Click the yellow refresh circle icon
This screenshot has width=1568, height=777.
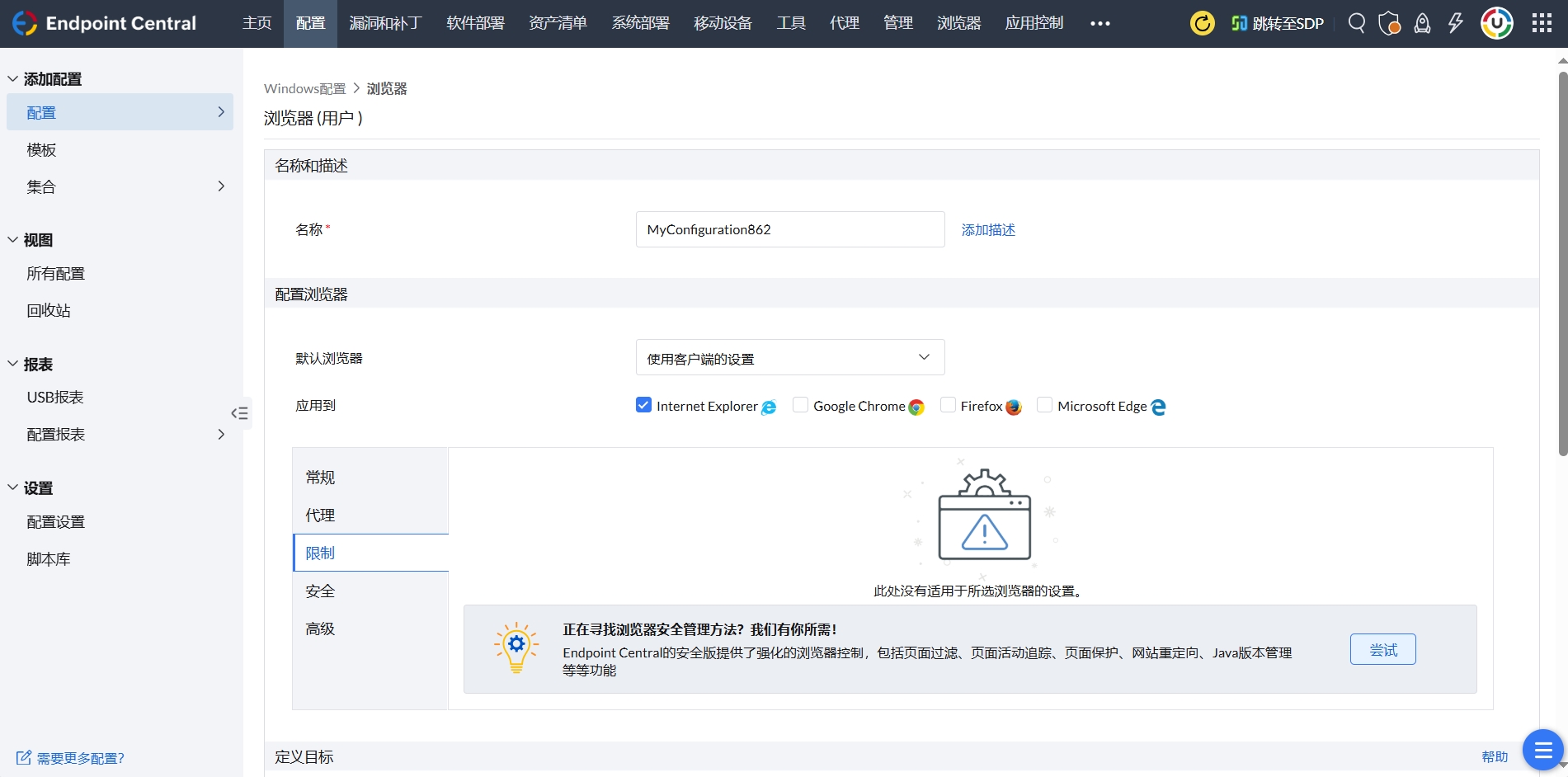(1202, 23)
